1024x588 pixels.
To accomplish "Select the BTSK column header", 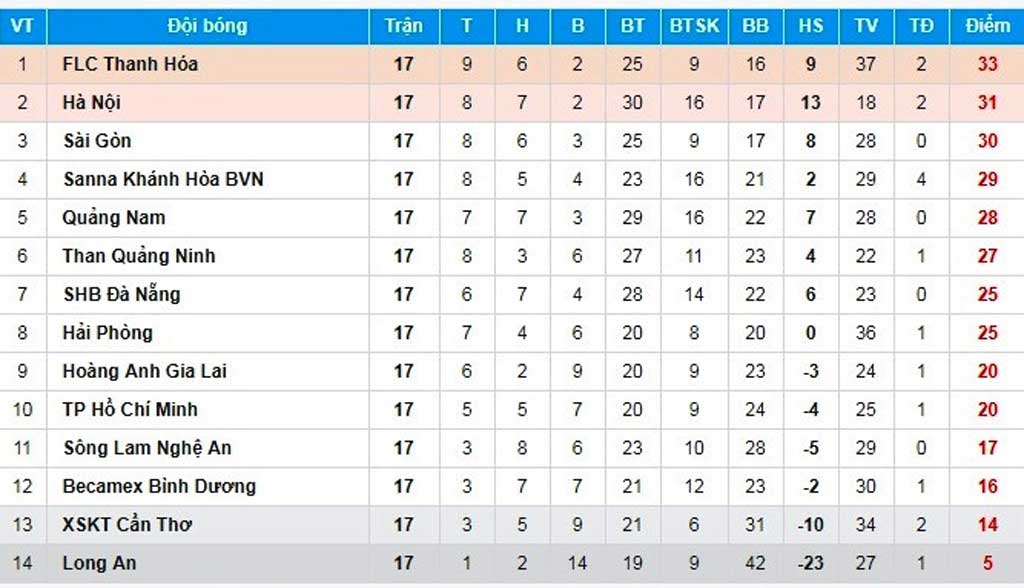I will click(x=694, y=26).
